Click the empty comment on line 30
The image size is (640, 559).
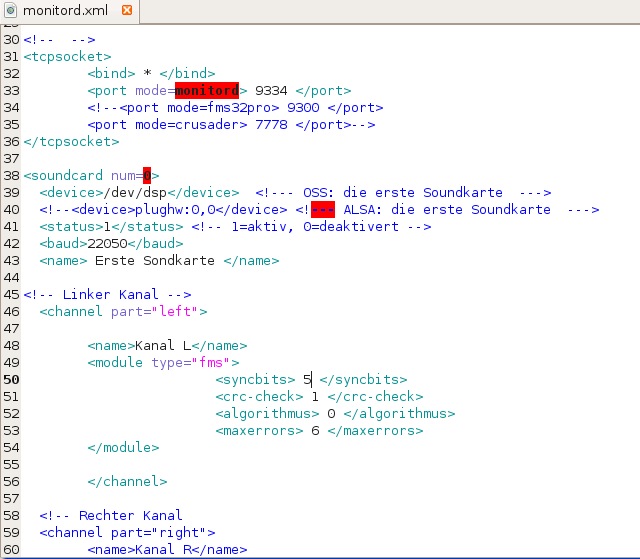pyautogui.click(x=59, y=40)
